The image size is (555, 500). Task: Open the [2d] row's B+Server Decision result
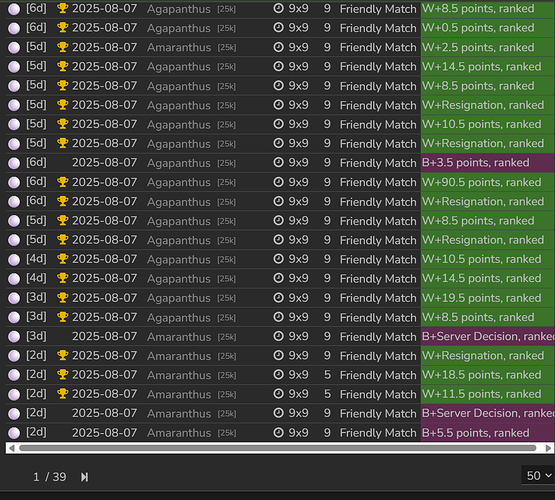click(488, 413)
